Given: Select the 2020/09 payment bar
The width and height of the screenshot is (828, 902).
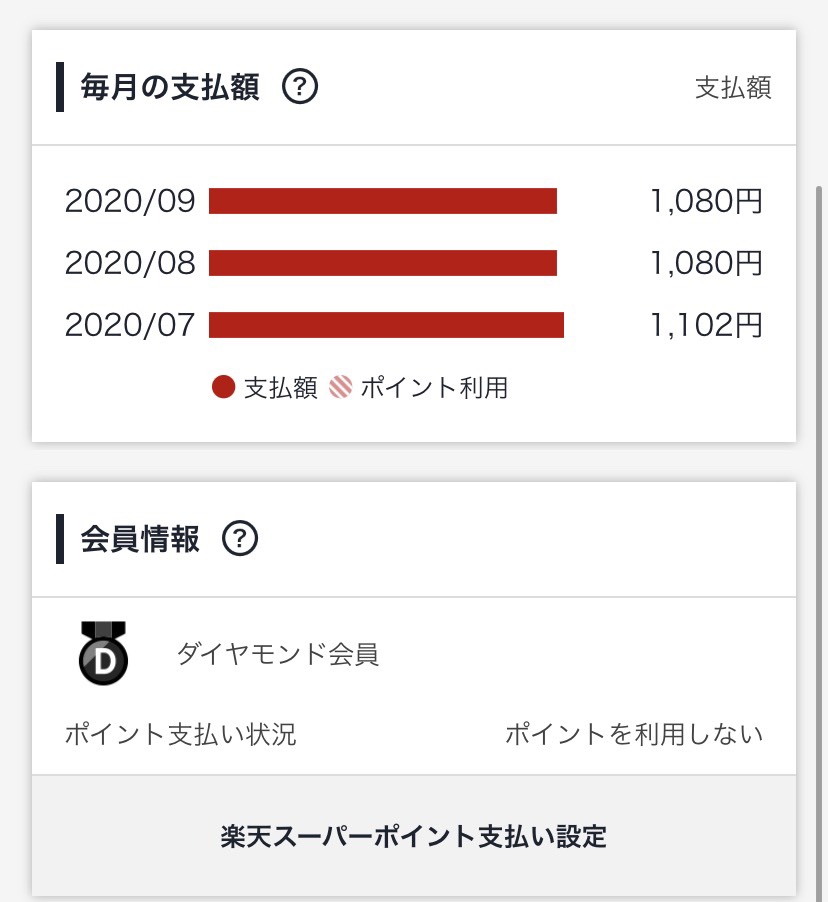Looking at the screenshot, I should click(x=383, y=201).
